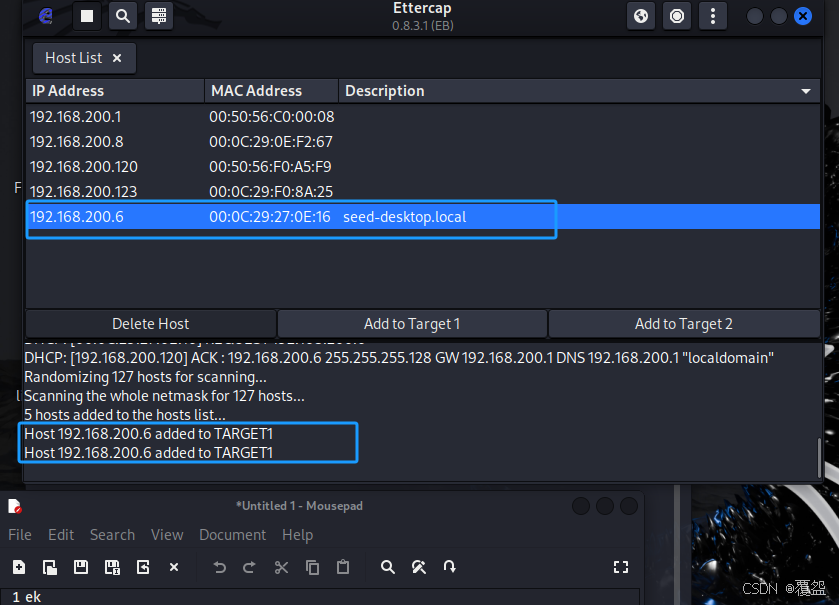The width and height of the screenshot is (839, 605).
Task: Click Find and Replace icon in Mousepad
Action: 419,567
